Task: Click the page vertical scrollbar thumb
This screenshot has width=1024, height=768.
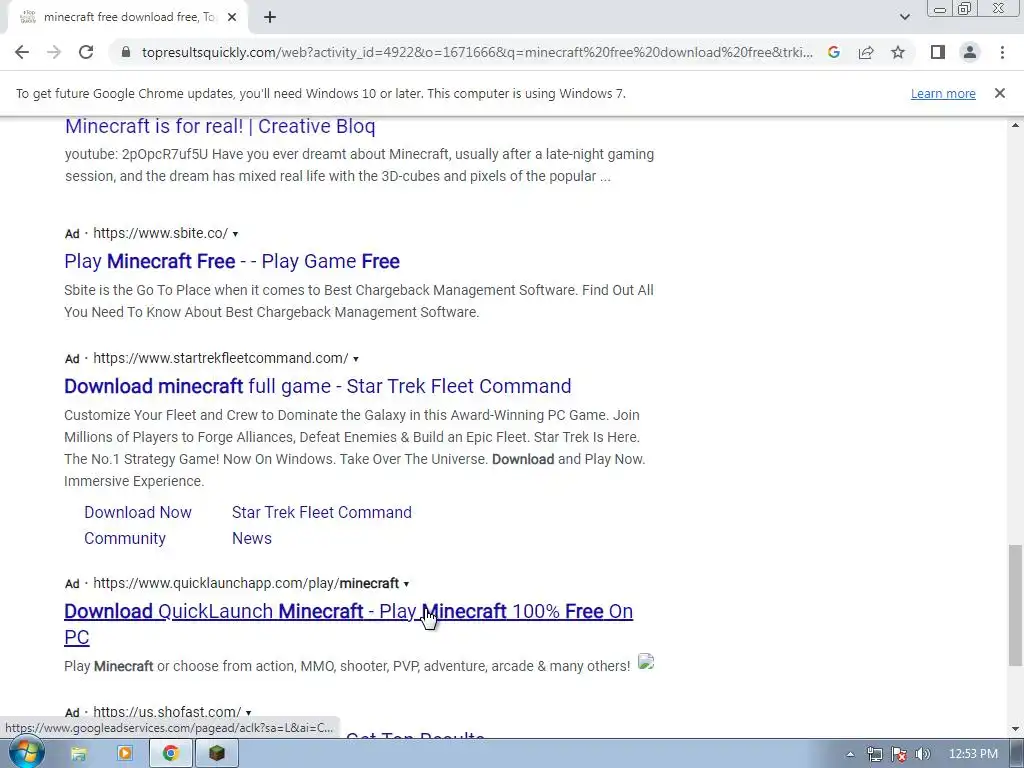Action: (x=1015, y=605)
